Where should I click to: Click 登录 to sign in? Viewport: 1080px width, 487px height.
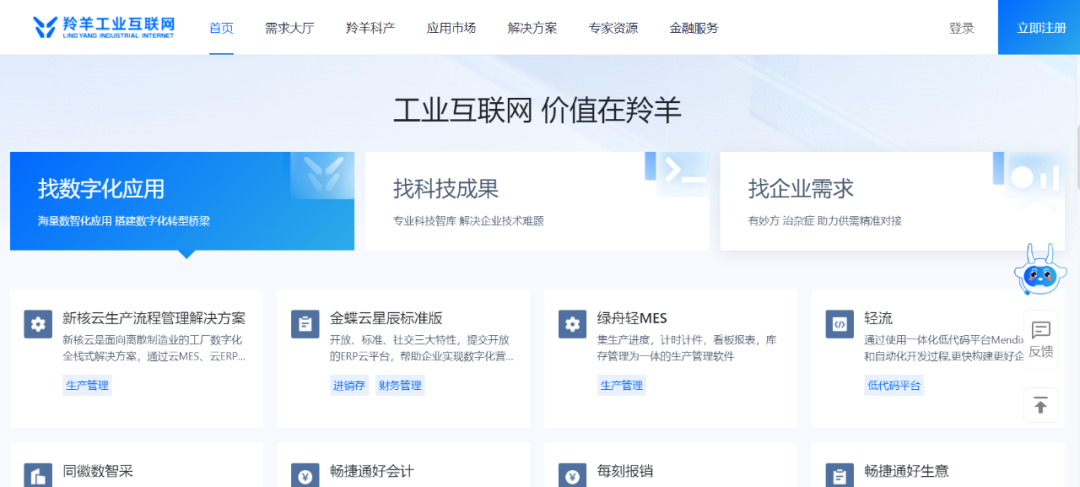[962, 28]
